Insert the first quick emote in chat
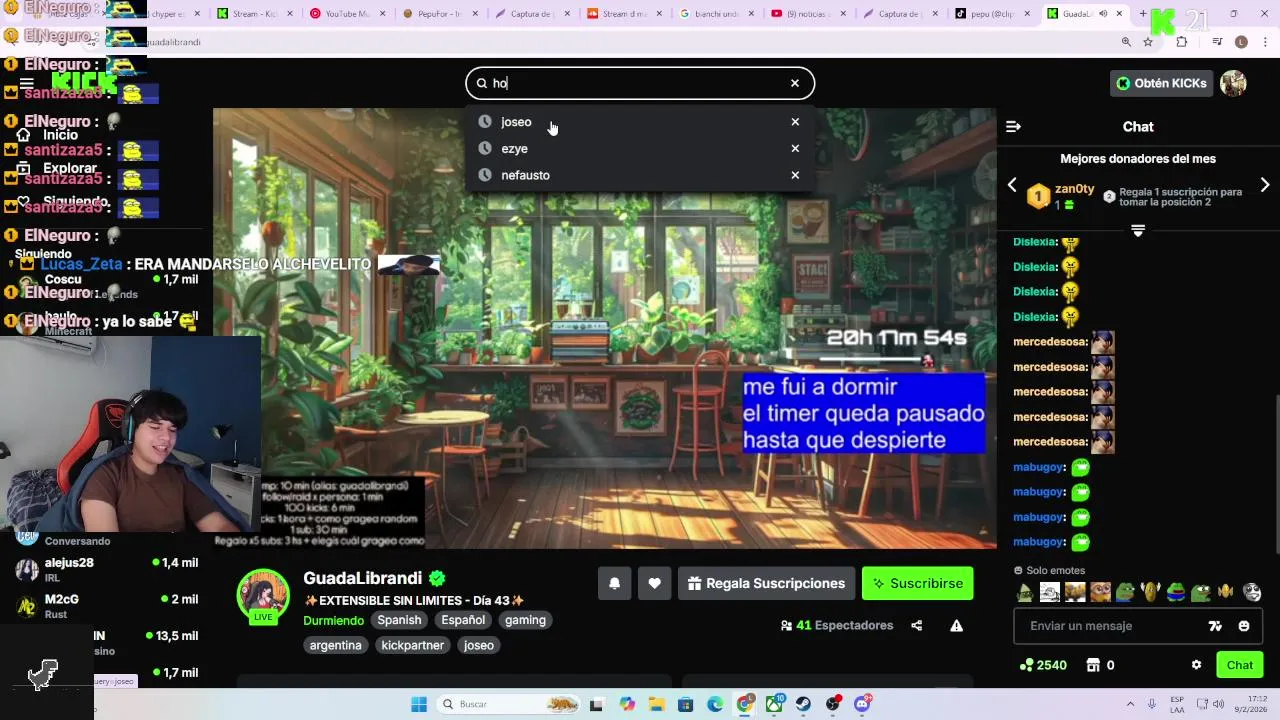Image resolution: width=1280 pixels, height=720 pixels. 1025,592
